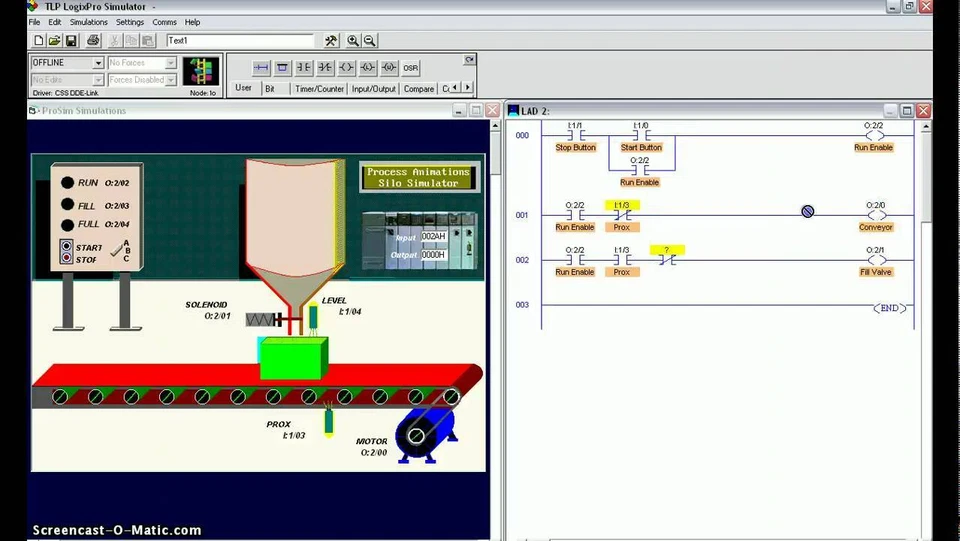Toggle the A B C selector switch

point(119,250)
